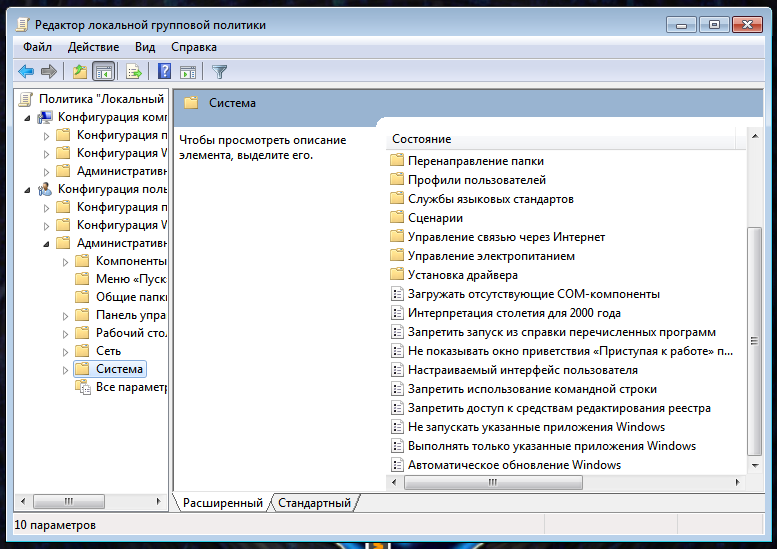Expand the Компоненты Windows tree arrow
Viewport: 777px width, 549px height.
[x=65, y=262]
